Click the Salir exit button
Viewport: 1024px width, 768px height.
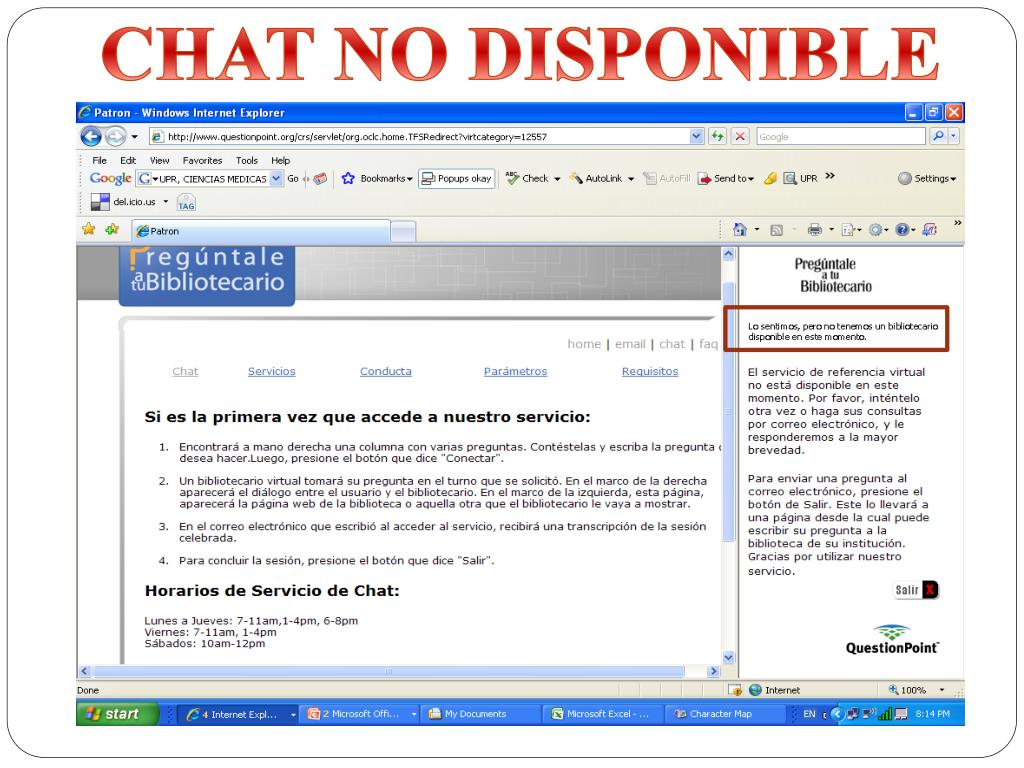point(916,590)
